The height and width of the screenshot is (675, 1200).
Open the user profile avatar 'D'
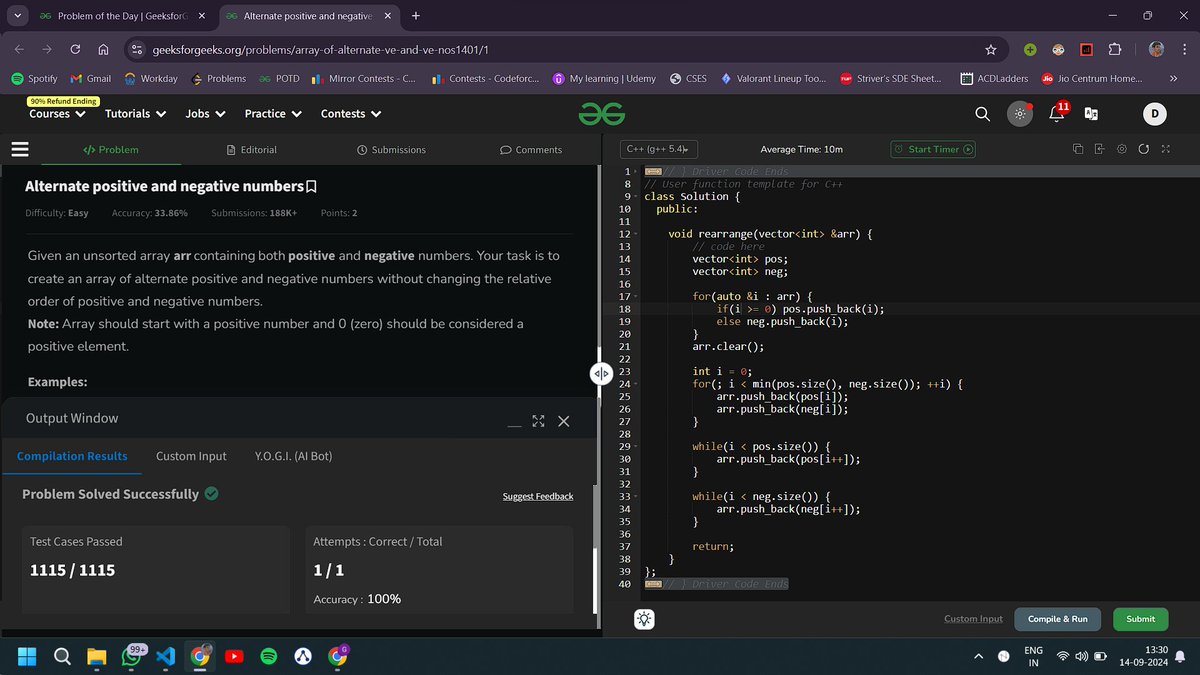point(1154,114)
